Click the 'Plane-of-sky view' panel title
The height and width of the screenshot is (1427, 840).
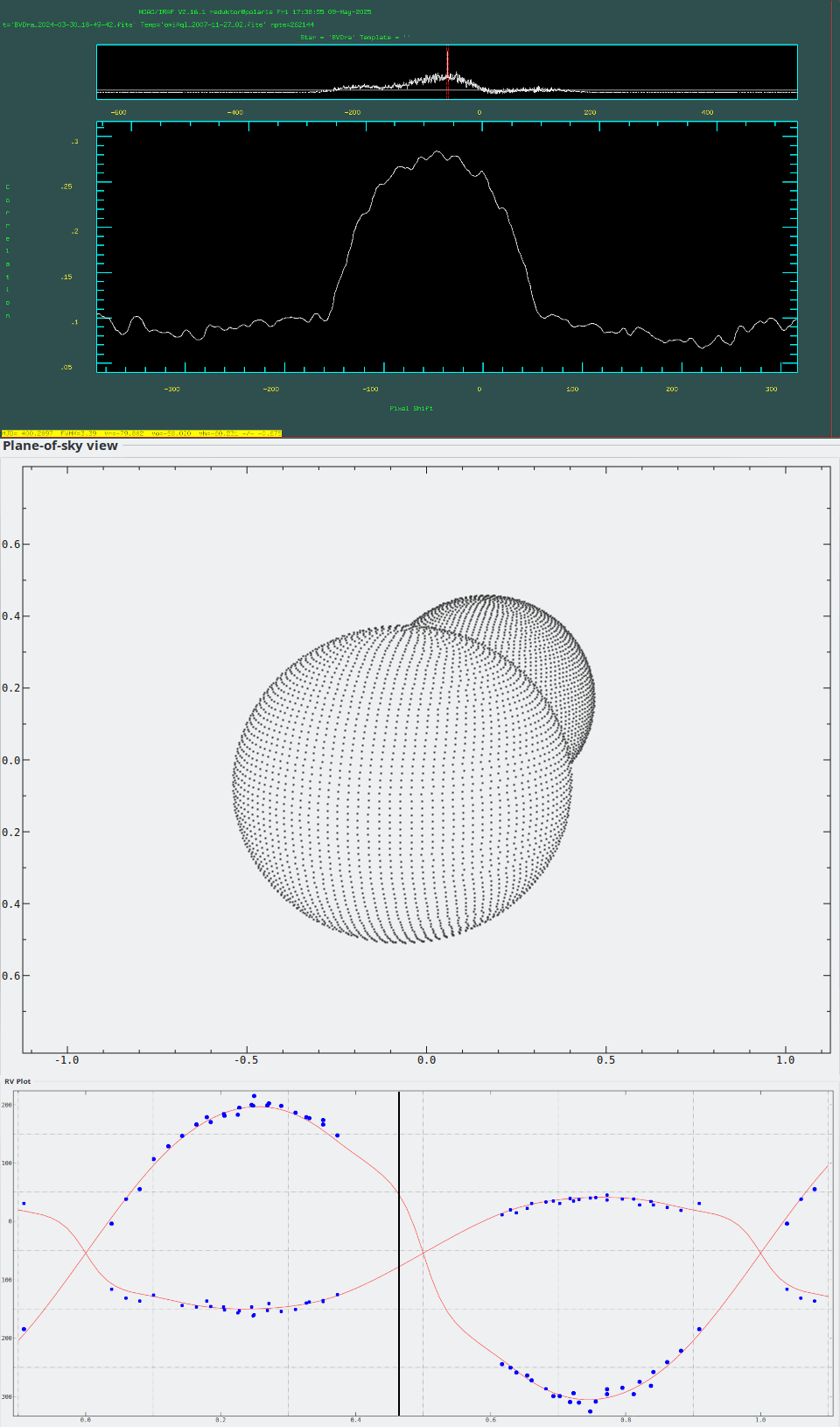(x=60, y=446)
